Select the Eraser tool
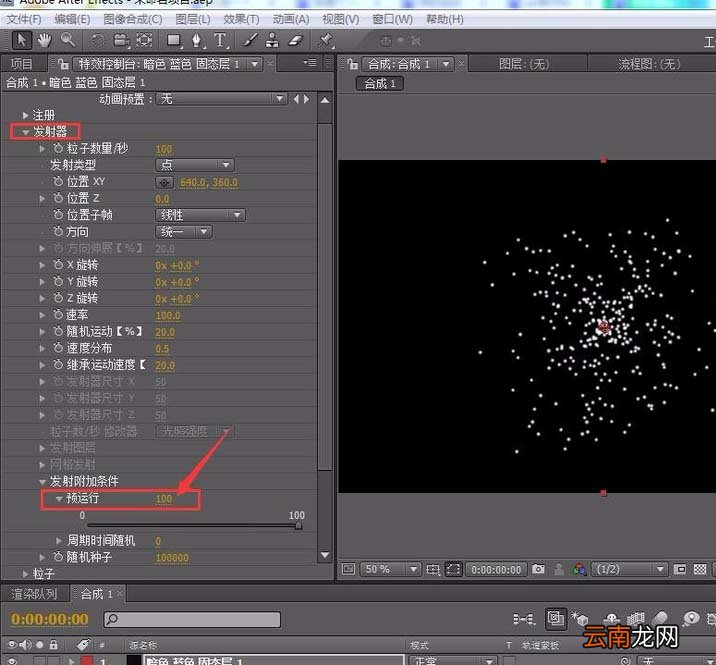This screenshot has height=665, width=716. point(295,40)
